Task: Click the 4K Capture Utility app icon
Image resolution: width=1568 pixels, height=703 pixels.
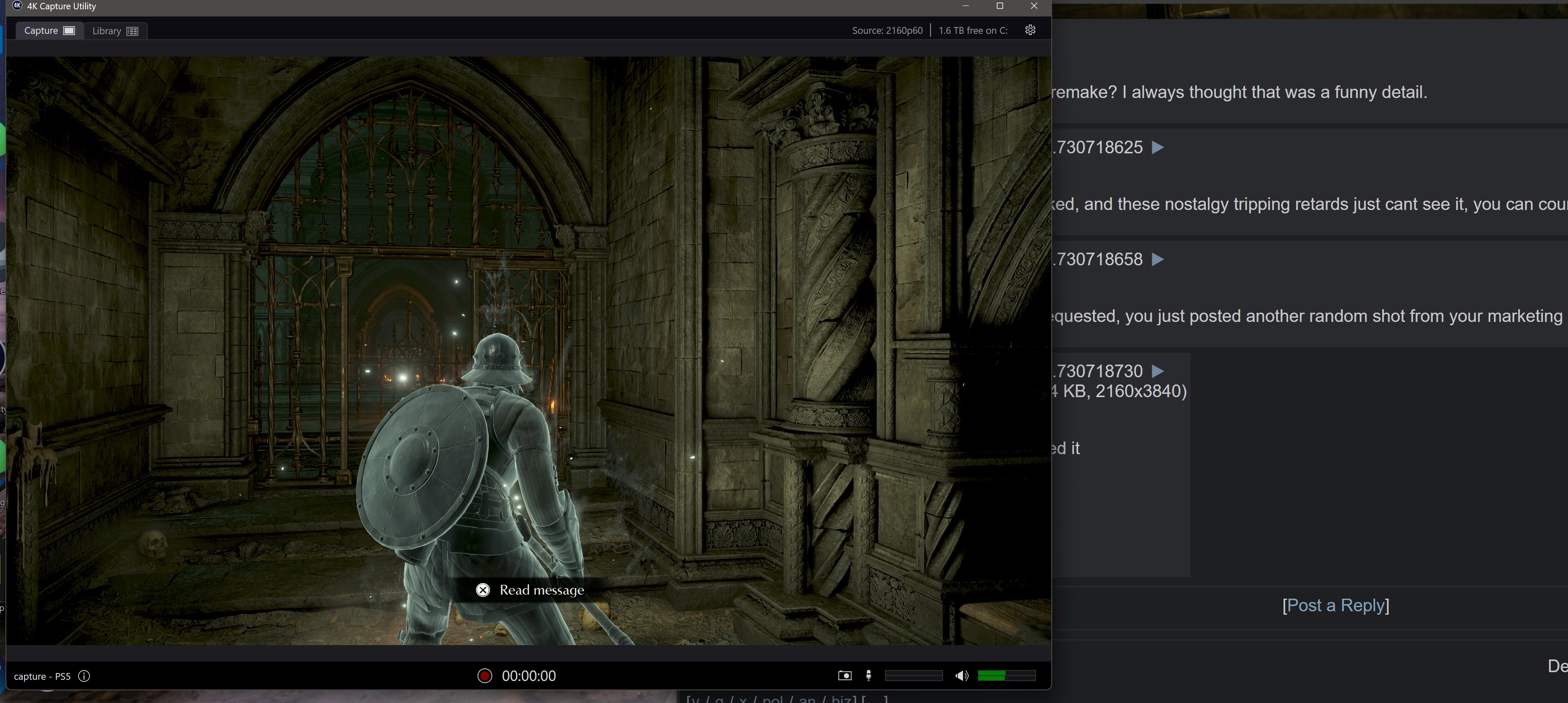Action: pyautogui.click(x=17, y=5)
